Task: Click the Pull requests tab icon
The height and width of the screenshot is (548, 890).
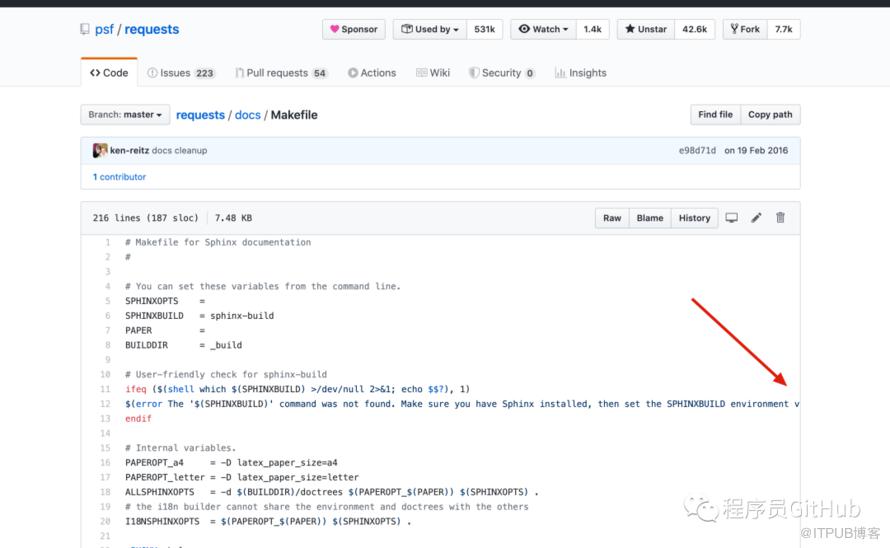Action: (x=240, y=73)
